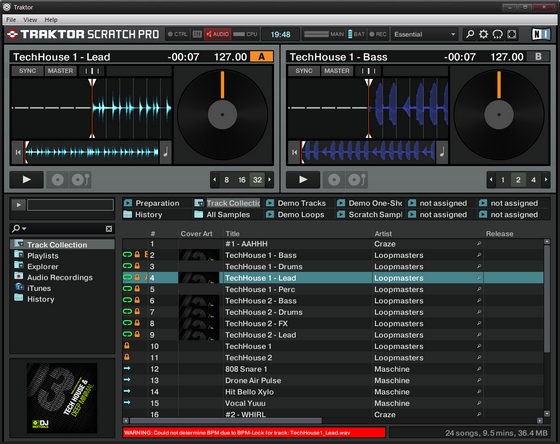Click Deck A note icon beside stripe
This screenshot has width=560, height=444.
[x=166, y=153]
